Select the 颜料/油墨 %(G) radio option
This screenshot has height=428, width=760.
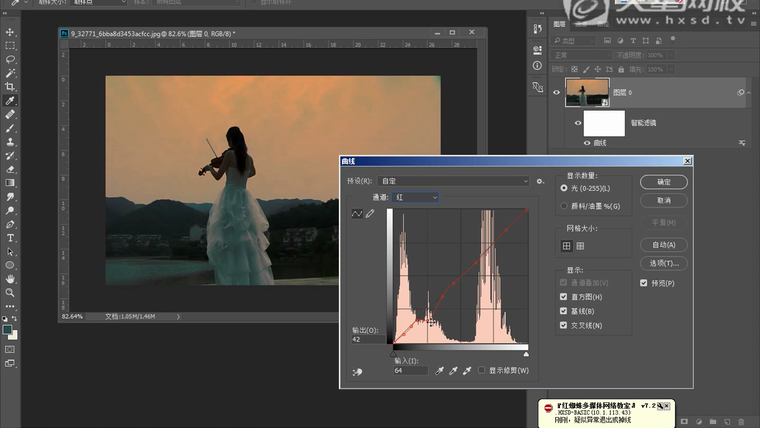click(x=564, y=205)
